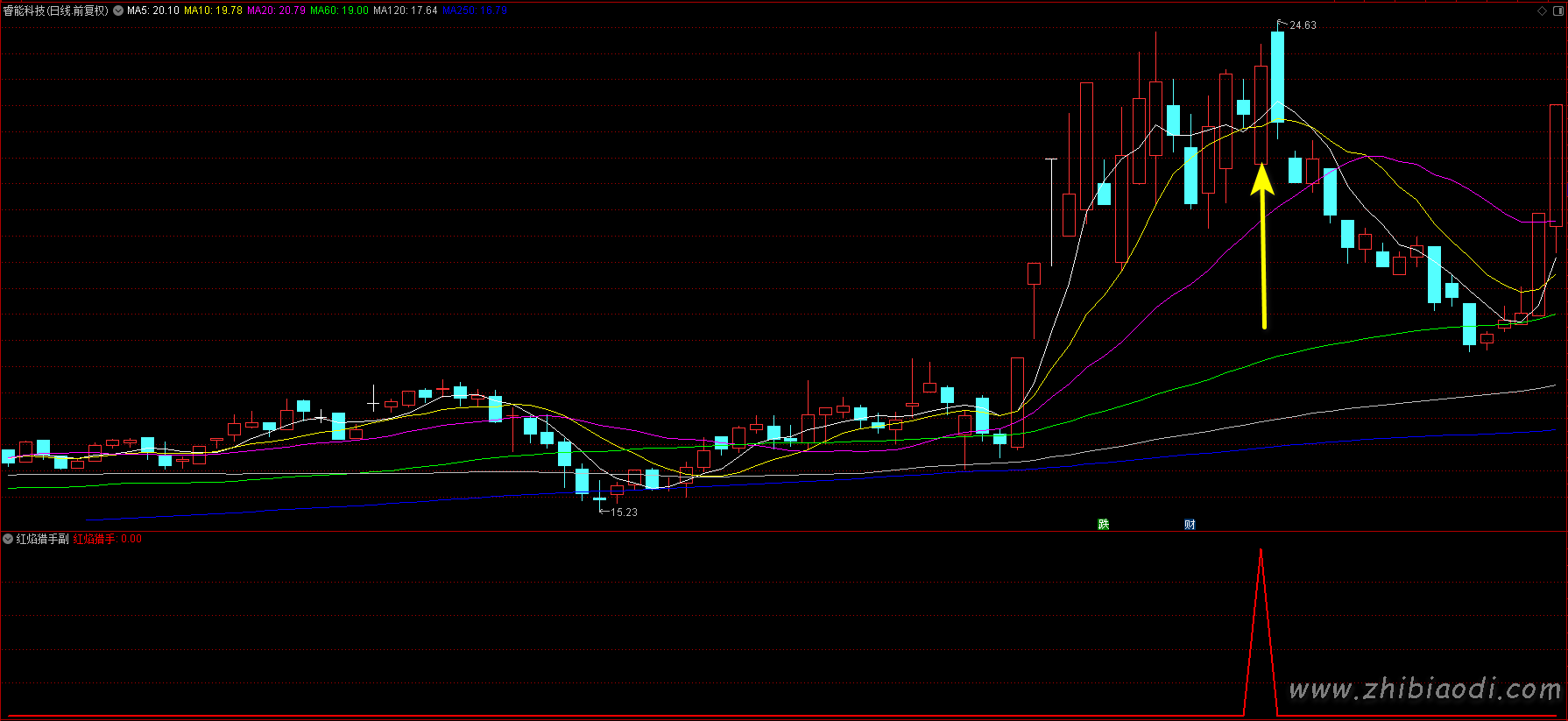Select the magenta MA20 label
Viewport: 1568px width, 721px height.
(276, 11)
